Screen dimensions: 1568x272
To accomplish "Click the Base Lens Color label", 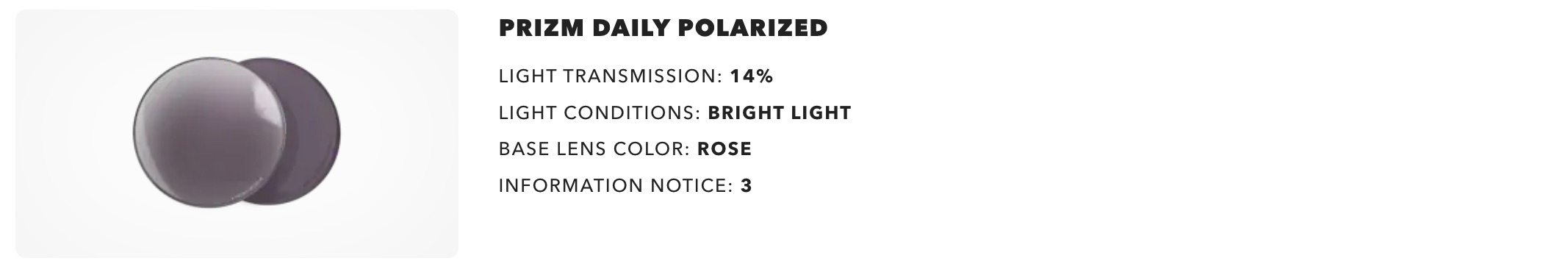I will [x=594, y=149].
